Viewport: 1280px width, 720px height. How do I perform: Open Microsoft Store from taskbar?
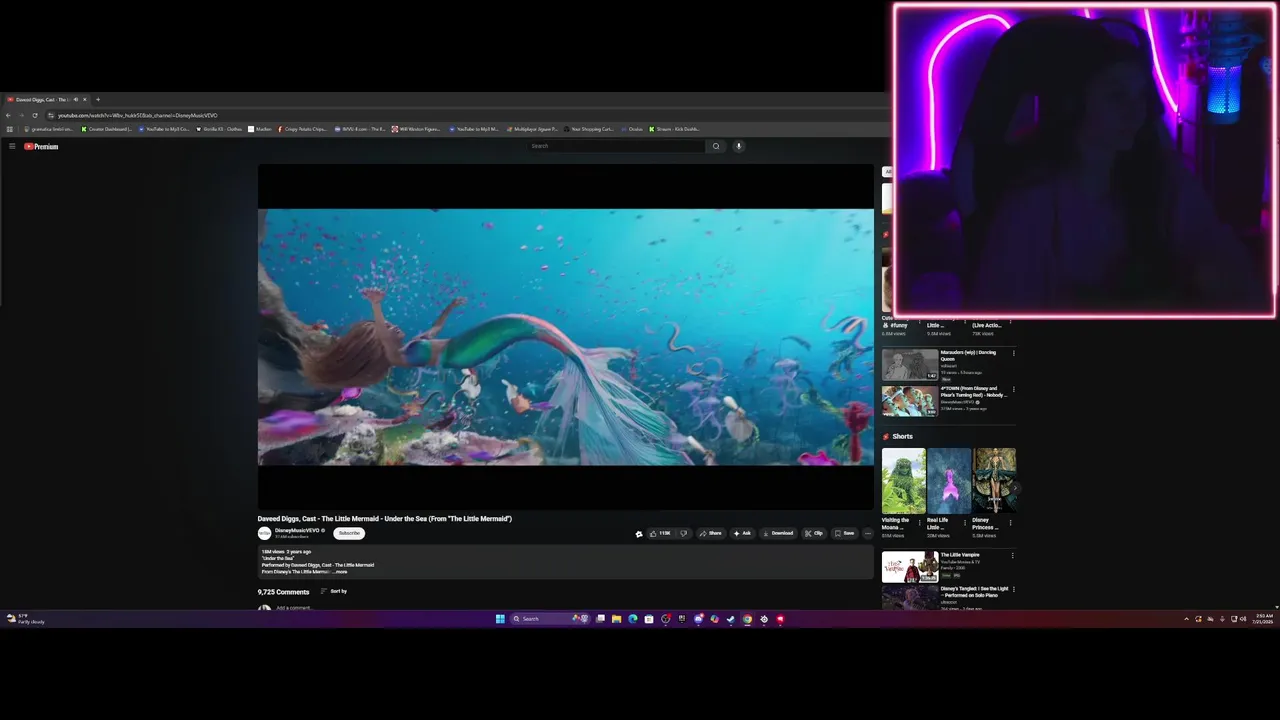649,619
